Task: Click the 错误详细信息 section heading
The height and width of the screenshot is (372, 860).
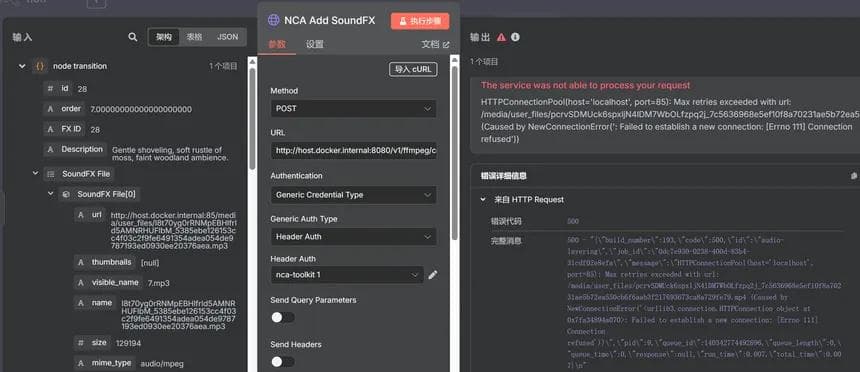Action: [504, 176]
